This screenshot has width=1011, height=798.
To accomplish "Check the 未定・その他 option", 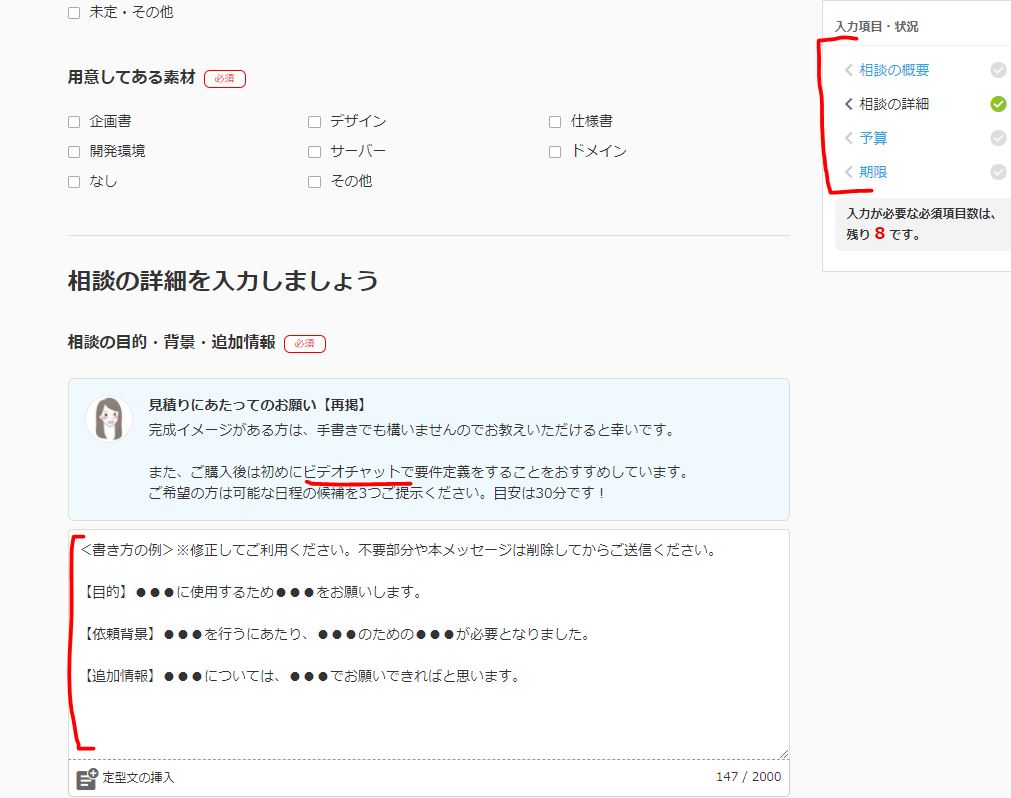I will [74, 13].
